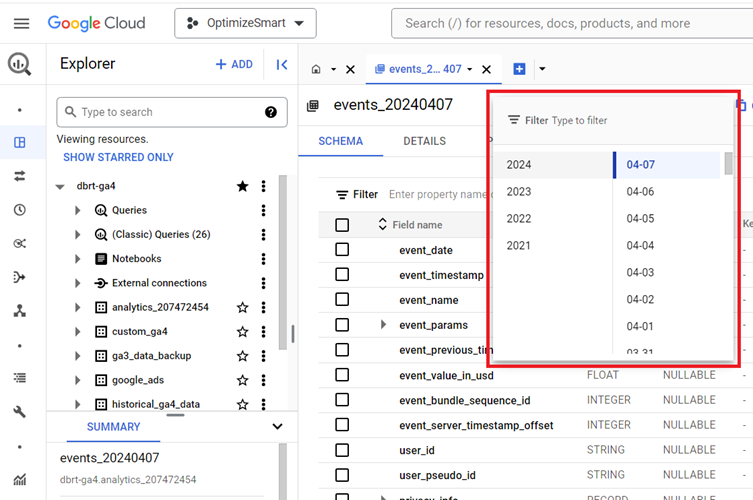The height and width of the screenshot is (500, 753).
Task: Click the home tab icon
Action: [x=316, y=69]
